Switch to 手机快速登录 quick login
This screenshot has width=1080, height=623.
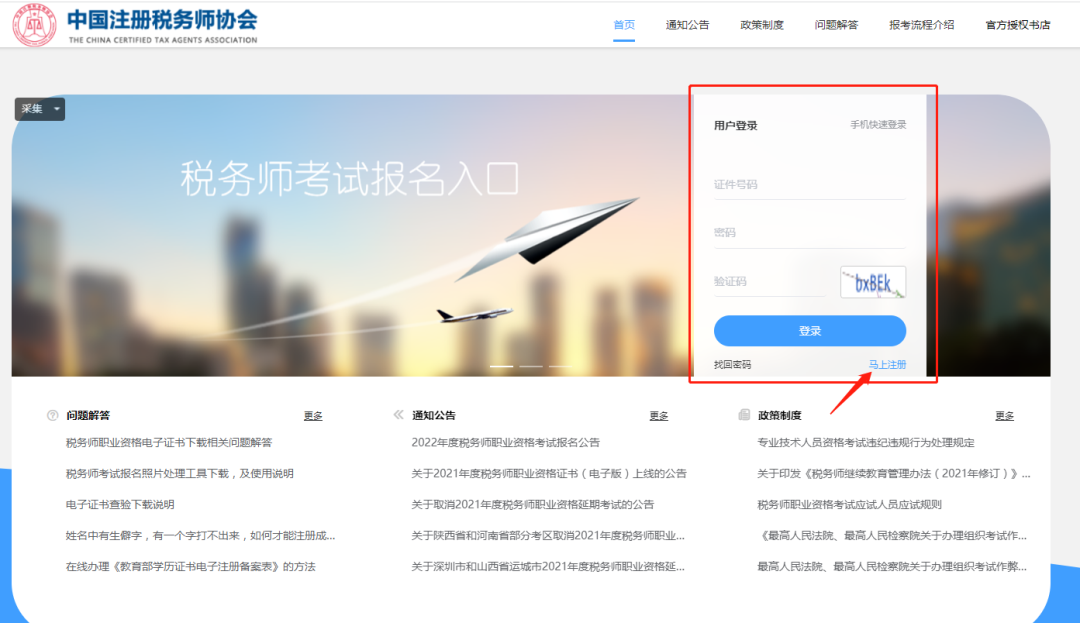(x=877, y=125)
